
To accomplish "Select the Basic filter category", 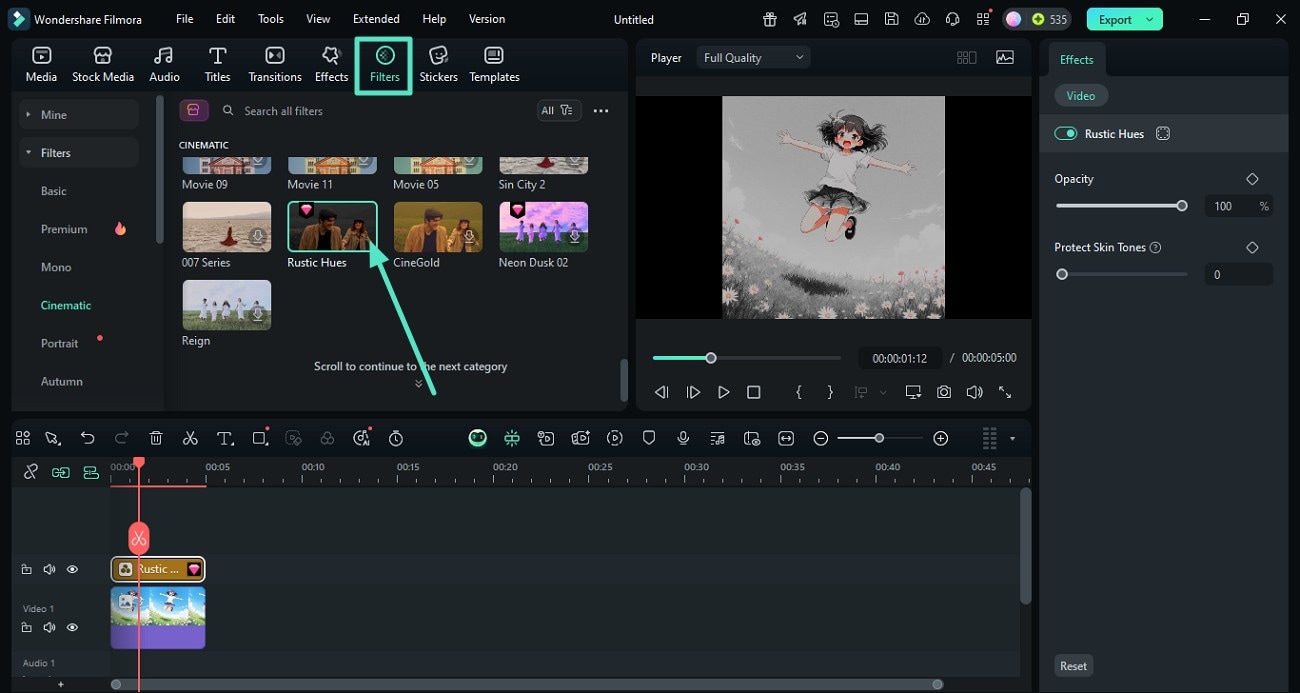I will (x=54, y=191).
